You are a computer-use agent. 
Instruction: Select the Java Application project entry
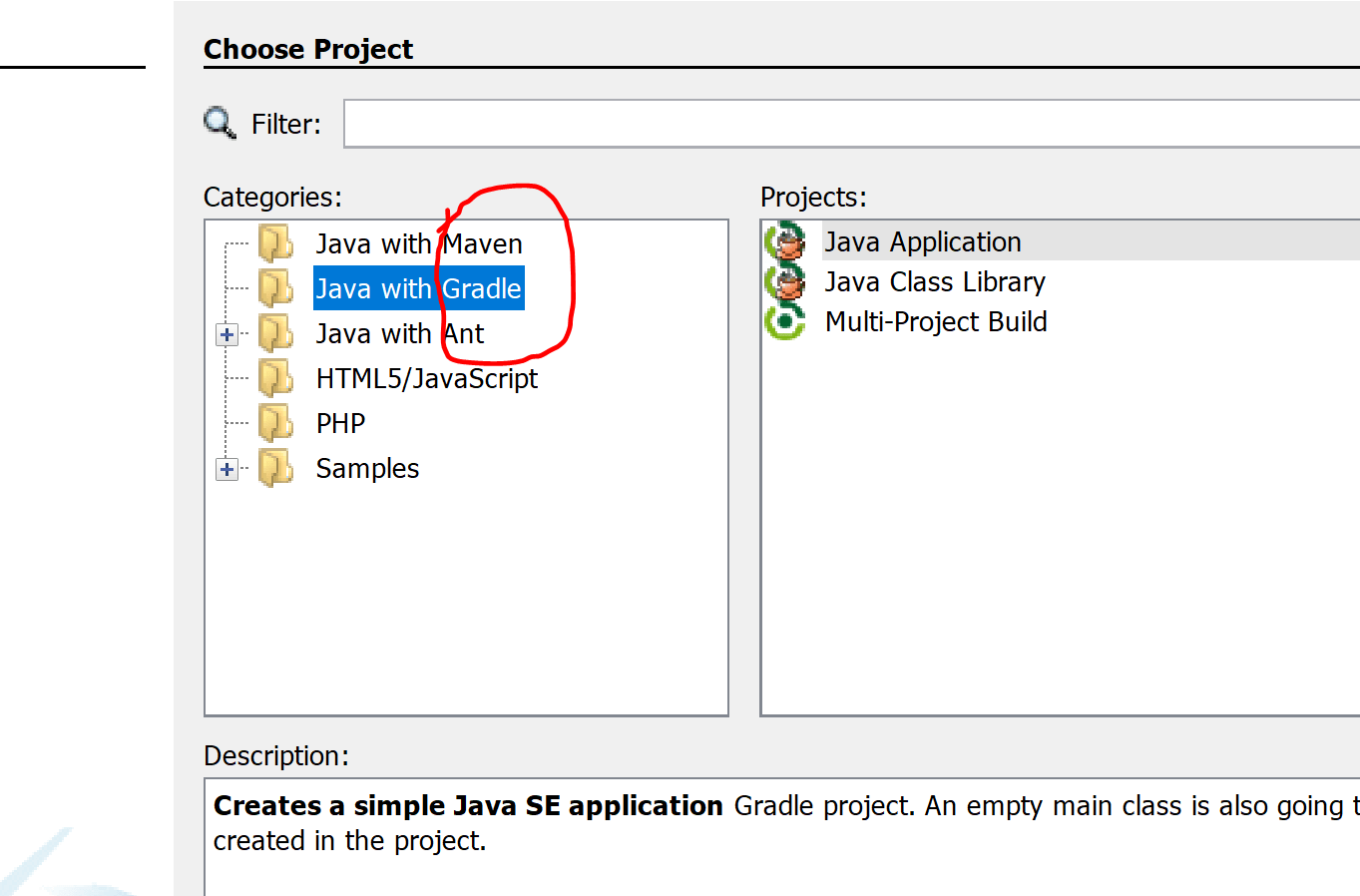click(922, 240)
